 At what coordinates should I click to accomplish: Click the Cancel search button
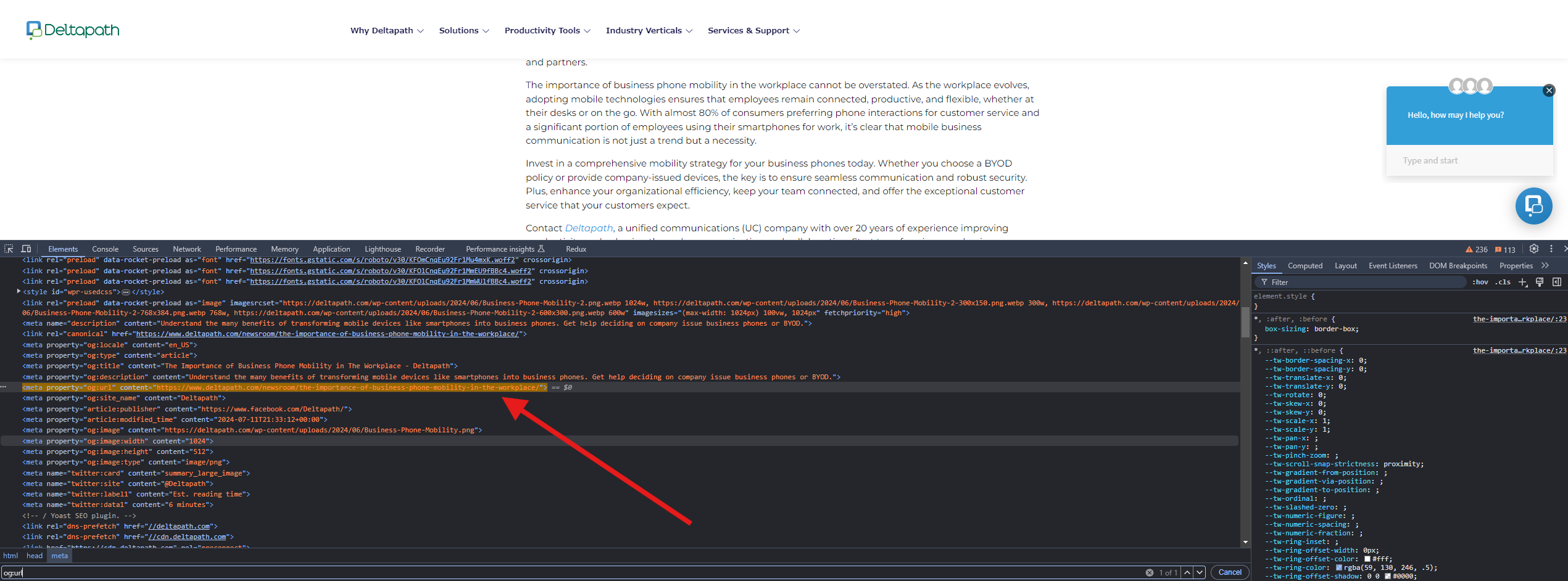pyautogui.click(x=1230, y=572)
